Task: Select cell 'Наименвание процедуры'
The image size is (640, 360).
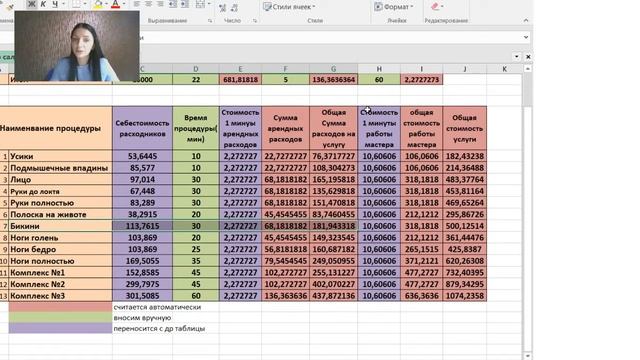Action: (x=56, y=128)
